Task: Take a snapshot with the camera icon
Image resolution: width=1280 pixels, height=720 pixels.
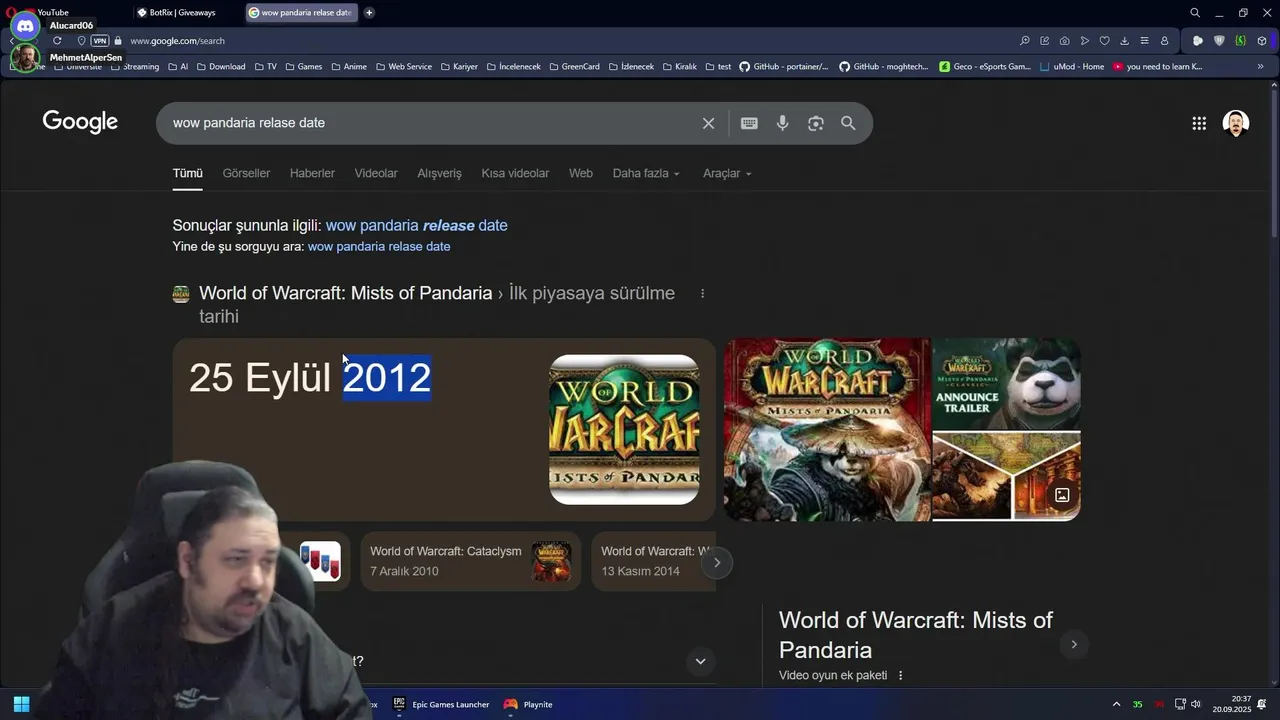Action: 1064,41
